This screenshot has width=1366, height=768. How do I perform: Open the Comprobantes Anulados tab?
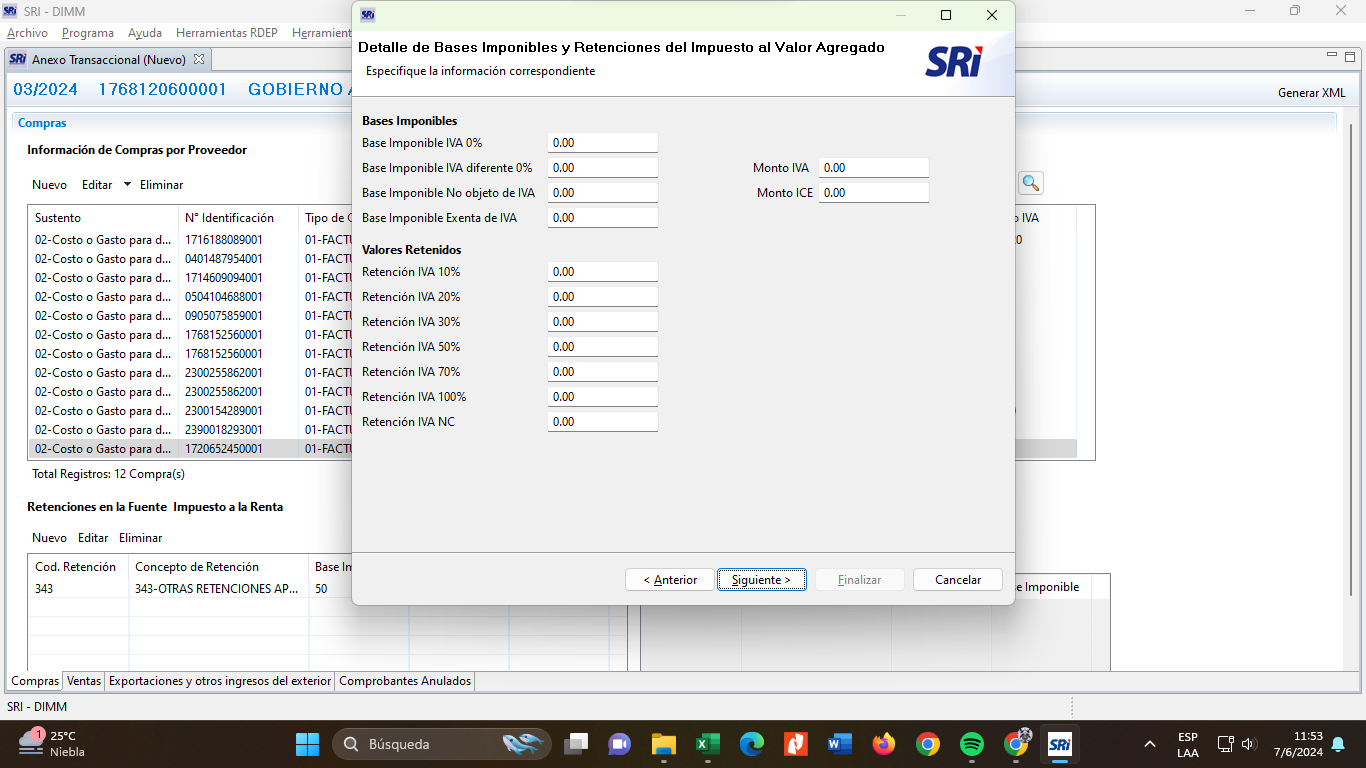pyautogui.click(x=404, y=681)
